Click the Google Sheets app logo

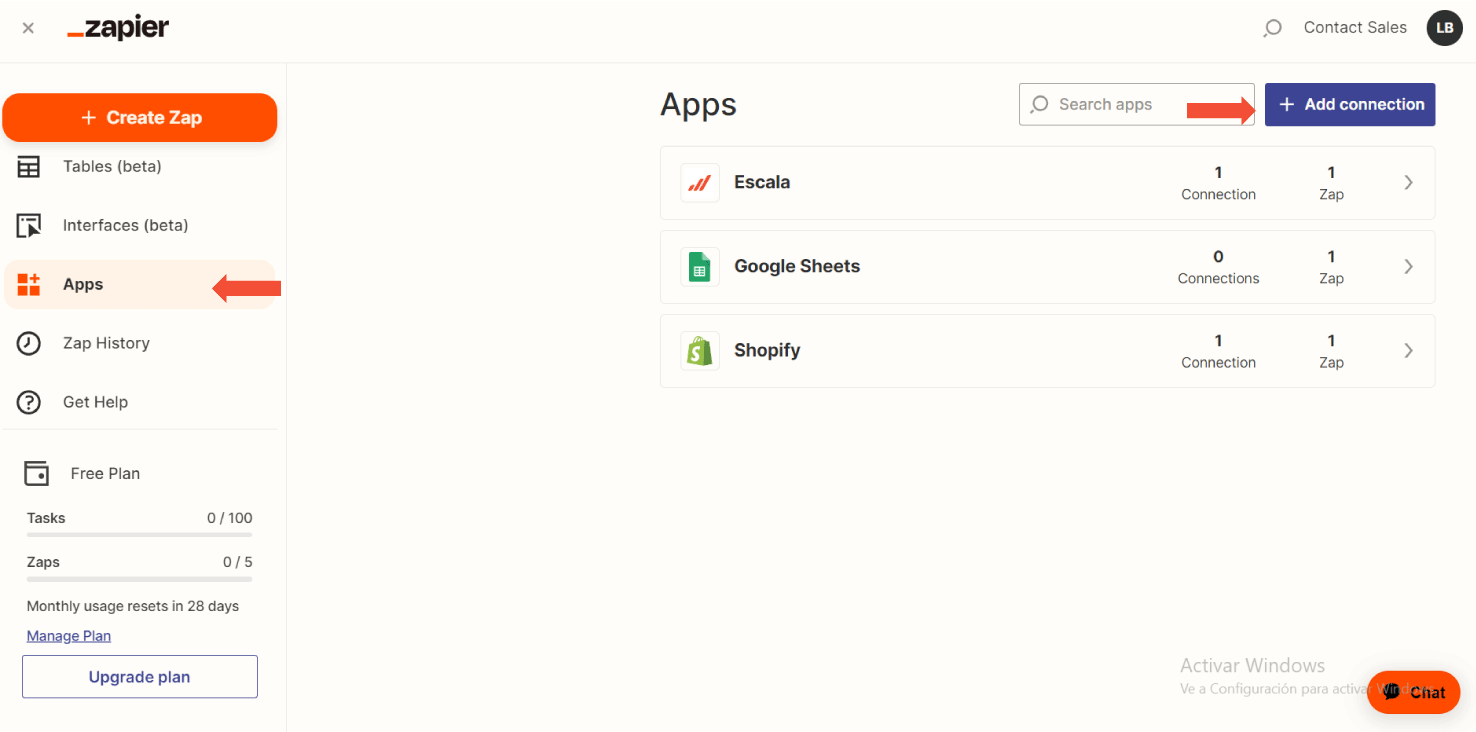click(x=700, y=267)
